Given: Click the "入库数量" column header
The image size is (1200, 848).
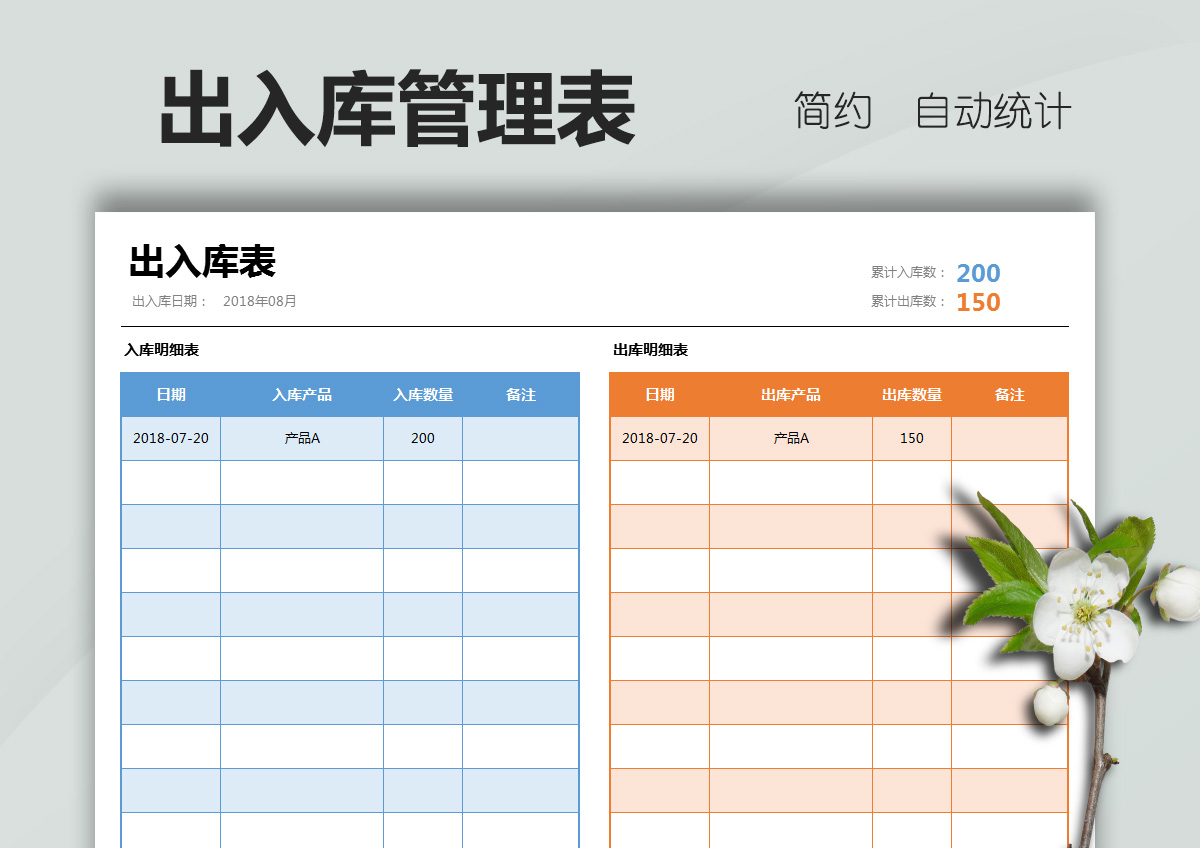Looking at the screenshot, I should tap(423, 395).
